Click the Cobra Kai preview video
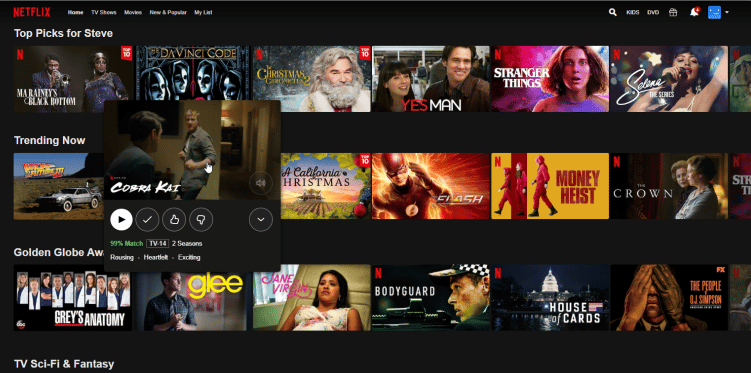Image resolution: width=751 pixels, height=373 pixels. tap(192, 150)
